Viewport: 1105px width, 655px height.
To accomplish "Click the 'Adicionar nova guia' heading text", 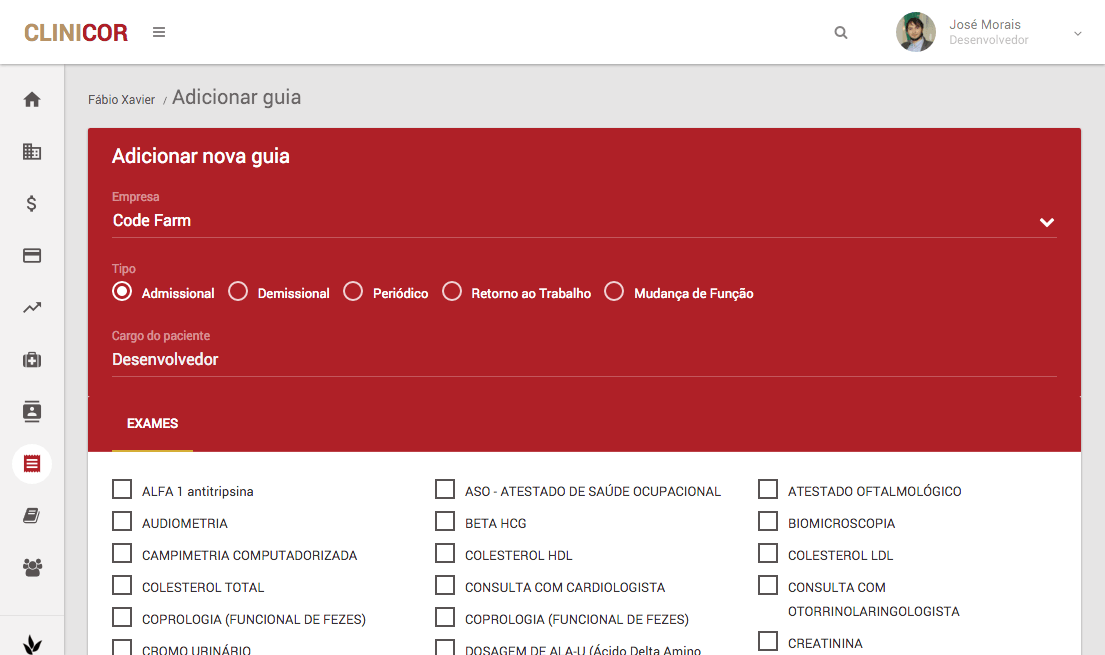I will tap(201, 156).
